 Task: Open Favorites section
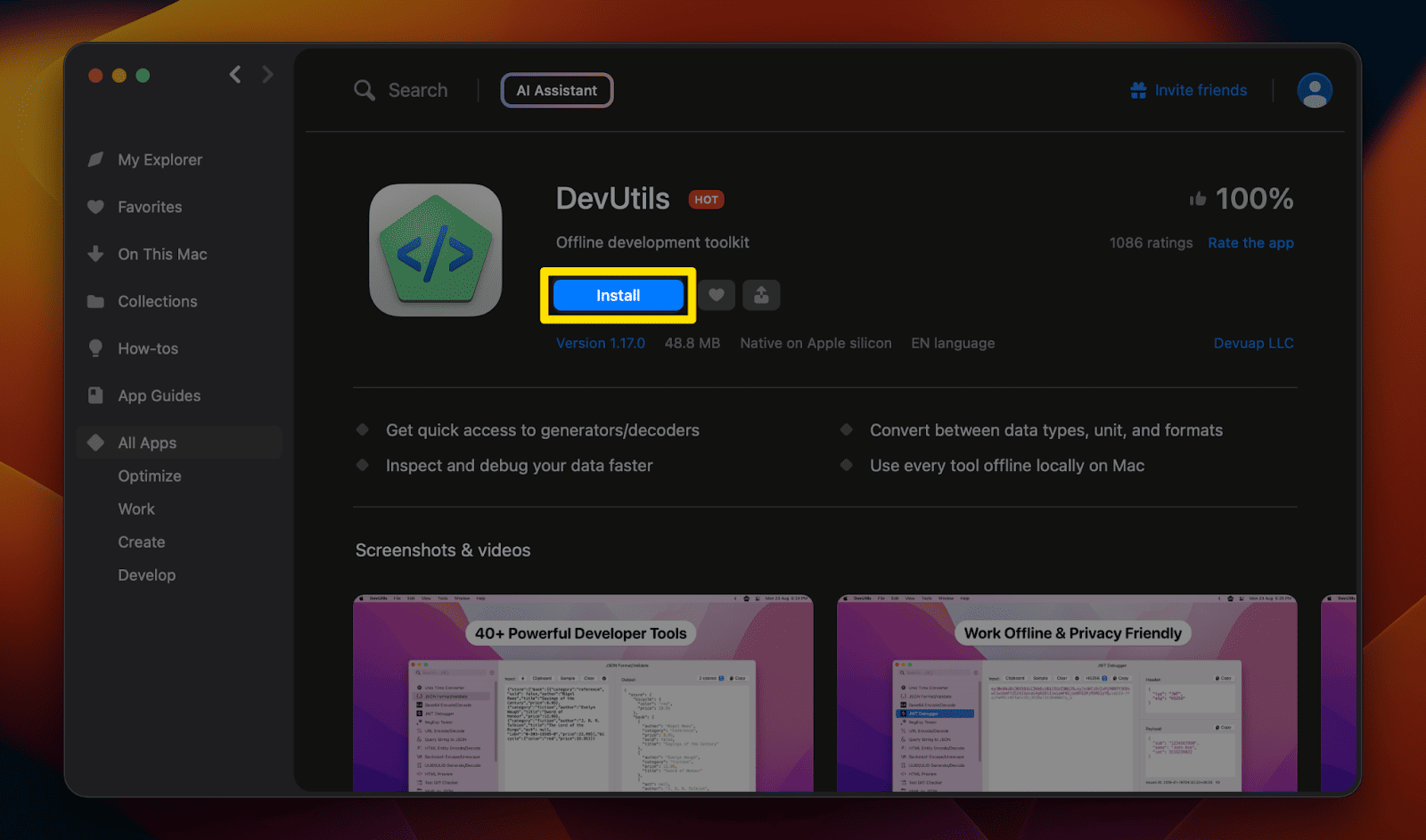(150, 207)
